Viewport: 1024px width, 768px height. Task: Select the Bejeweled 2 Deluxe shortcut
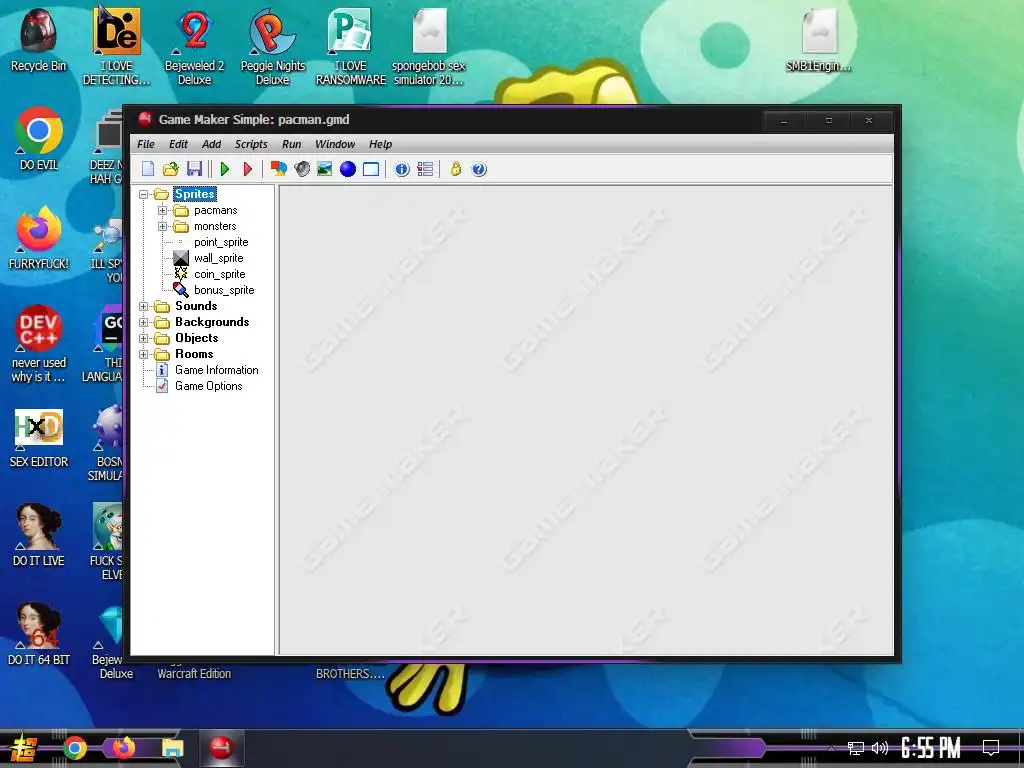click(195, 47)
